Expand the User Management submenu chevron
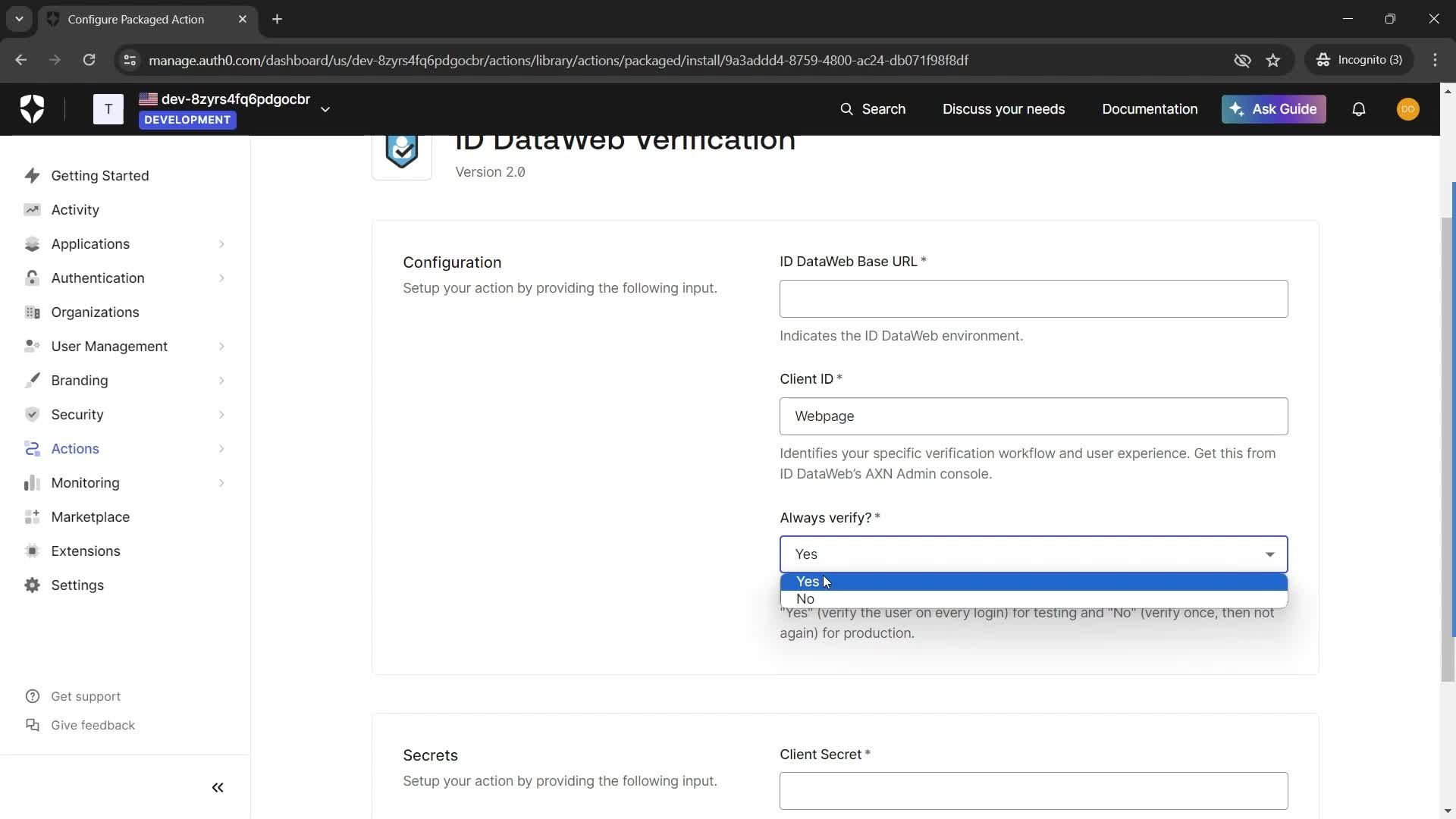The width and height of the screenshot is (1456, 819). pos(221,347)
